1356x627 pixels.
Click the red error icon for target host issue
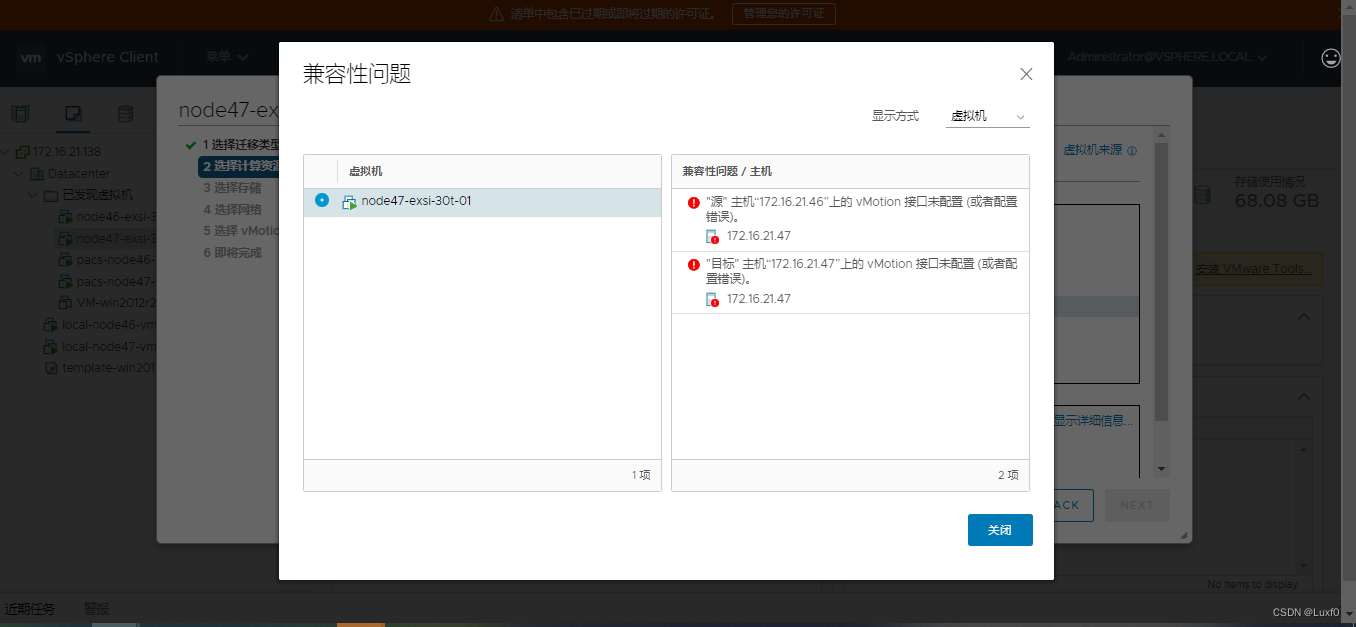coord(694,265)
